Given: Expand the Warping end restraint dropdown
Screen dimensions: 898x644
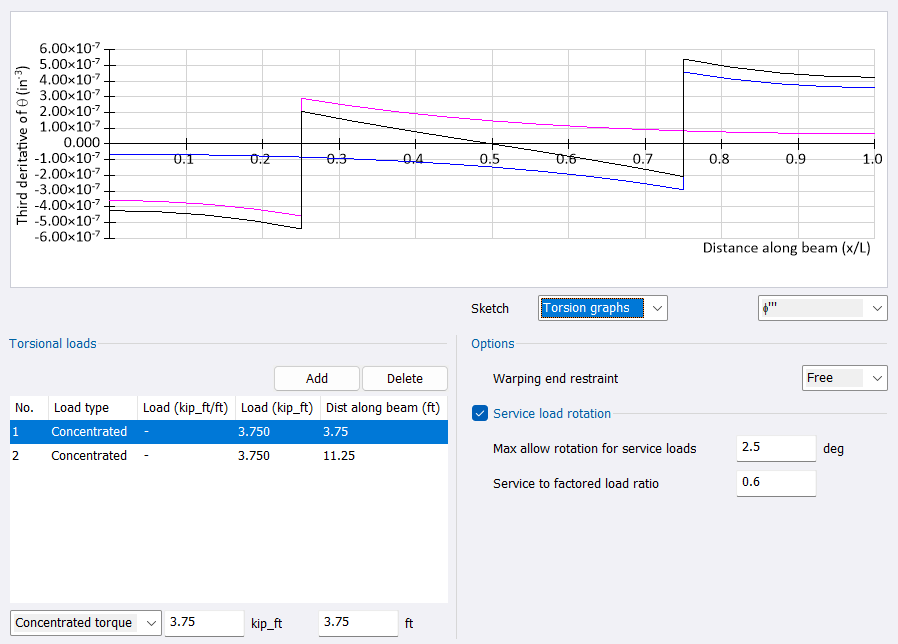Looking at the screenshot, I should (844, 378).
